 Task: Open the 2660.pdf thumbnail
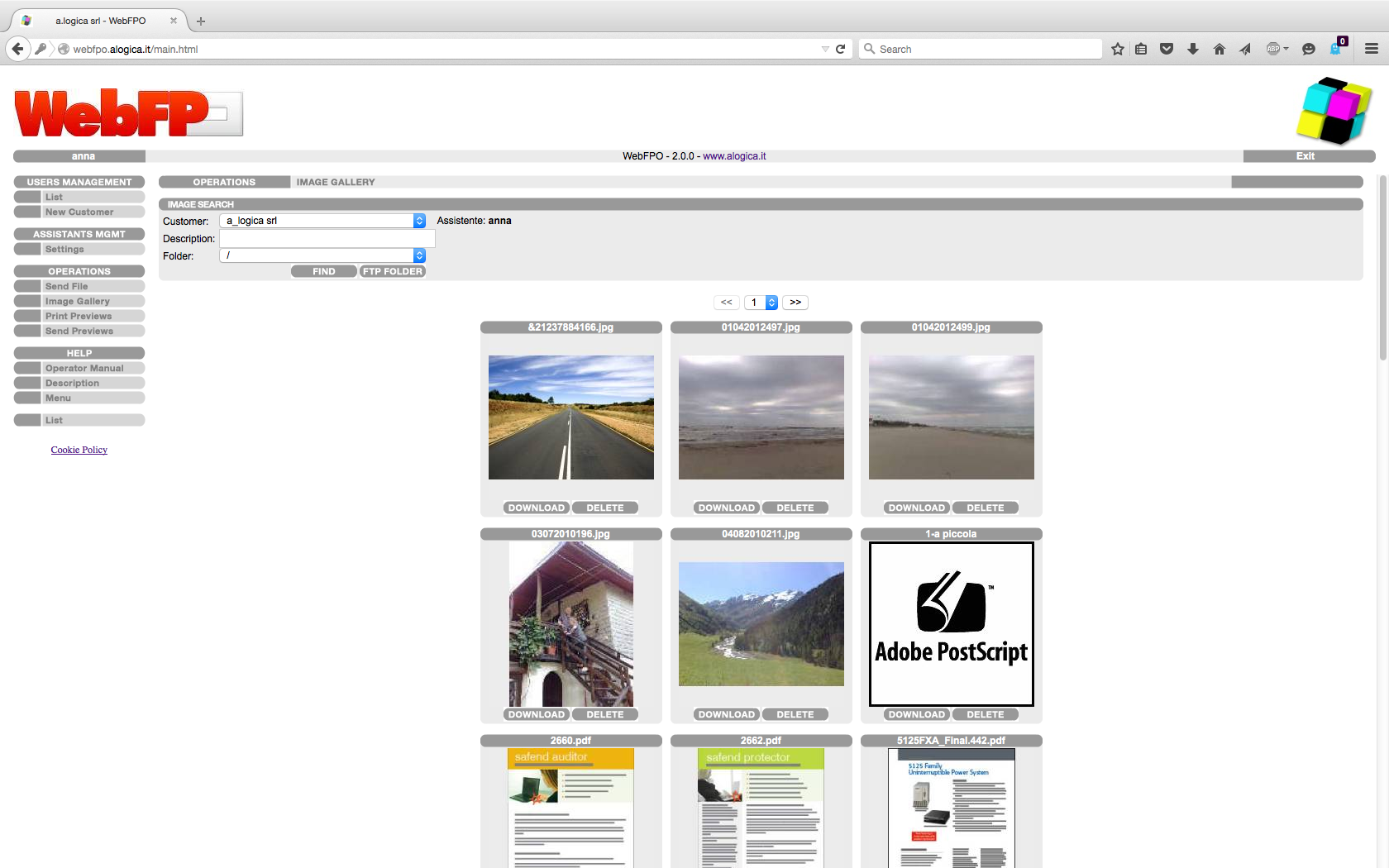click(571, 808)
